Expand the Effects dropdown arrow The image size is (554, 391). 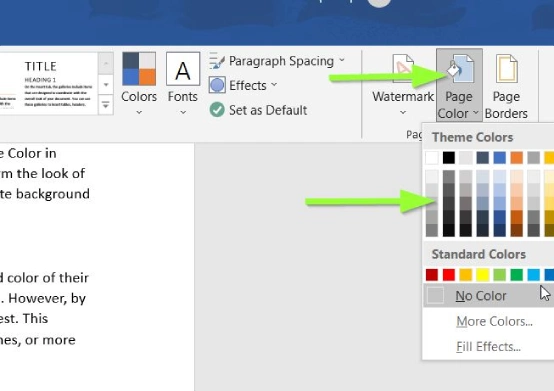pyautogui.click(x=274, y=85)
